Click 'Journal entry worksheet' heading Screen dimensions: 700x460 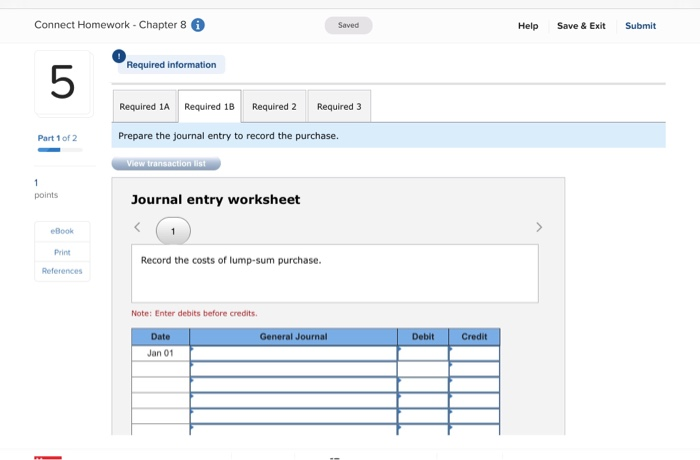point(216,199)
